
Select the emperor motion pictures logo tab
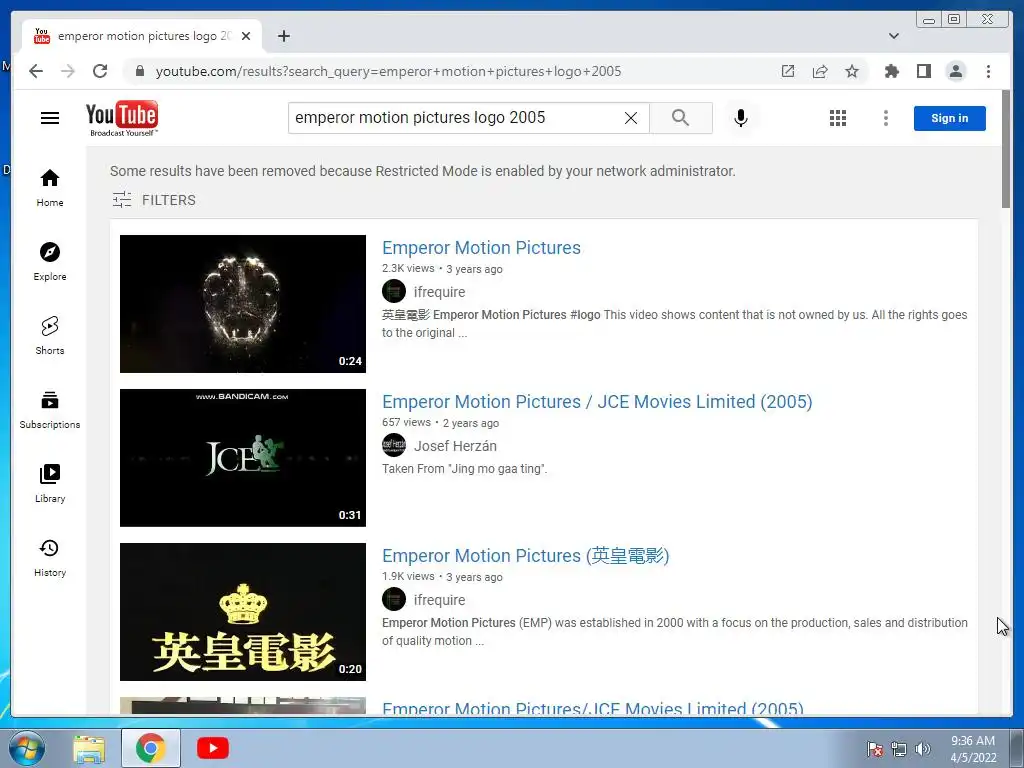tap(144, 36)
